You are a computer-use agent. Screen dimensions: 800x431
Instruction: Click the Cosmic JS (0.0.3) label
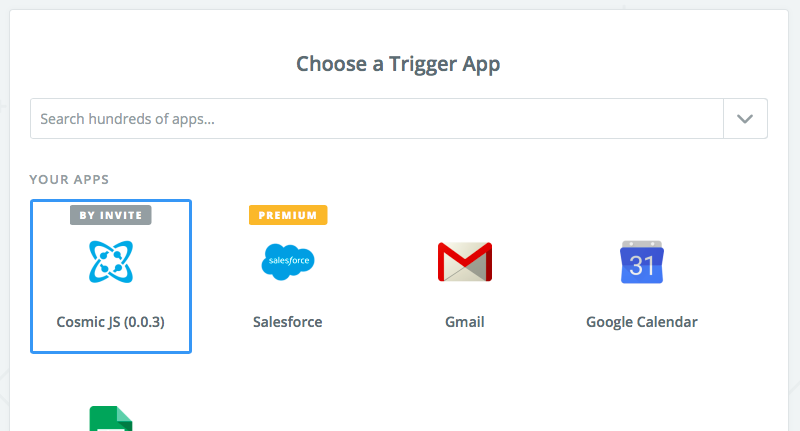(x=110, y=322)
